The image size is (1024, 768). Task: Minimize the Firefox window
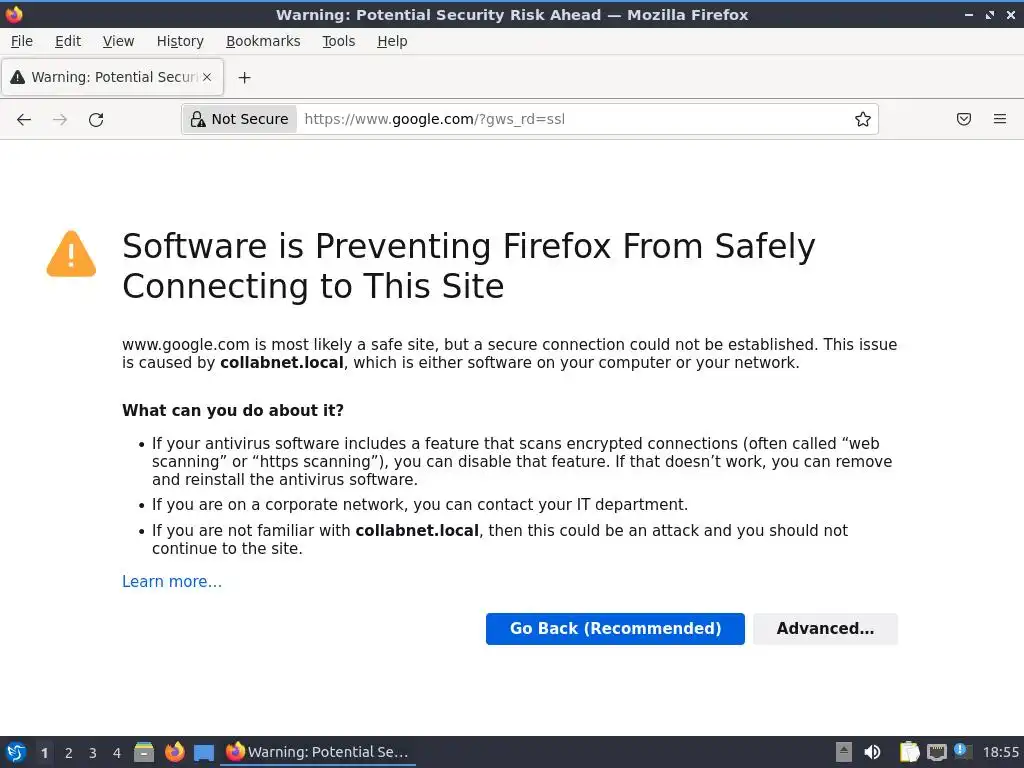[x=969, y=14]
